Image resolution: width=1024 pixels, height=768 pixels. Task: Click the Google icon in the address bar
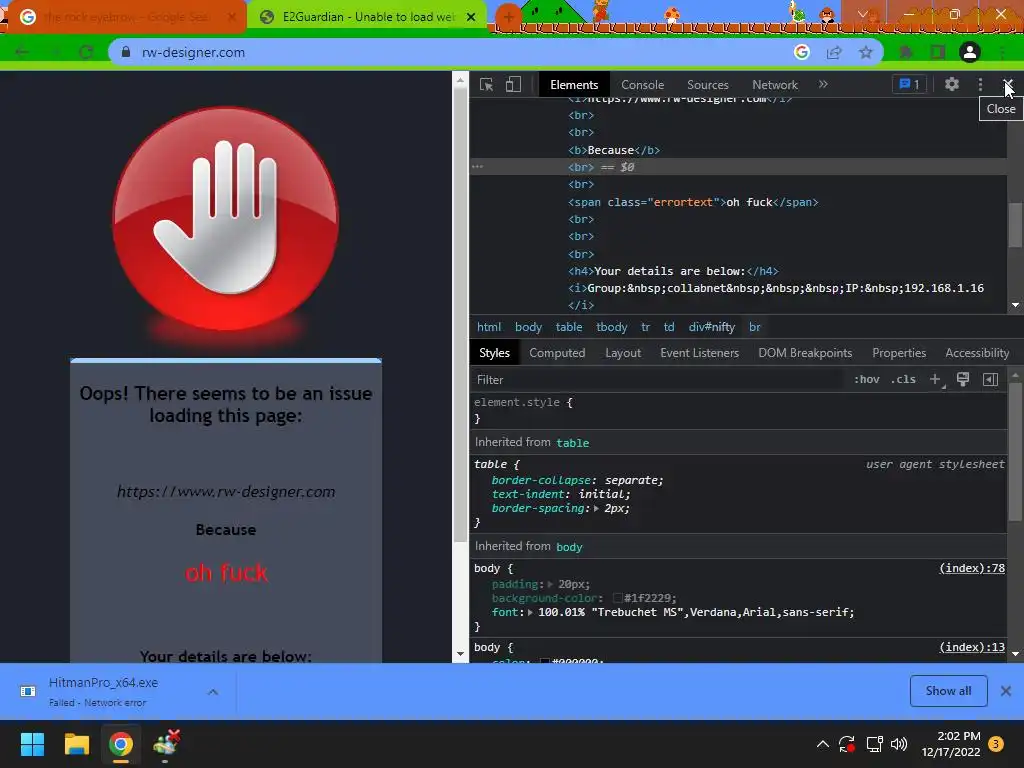(802, 52)
